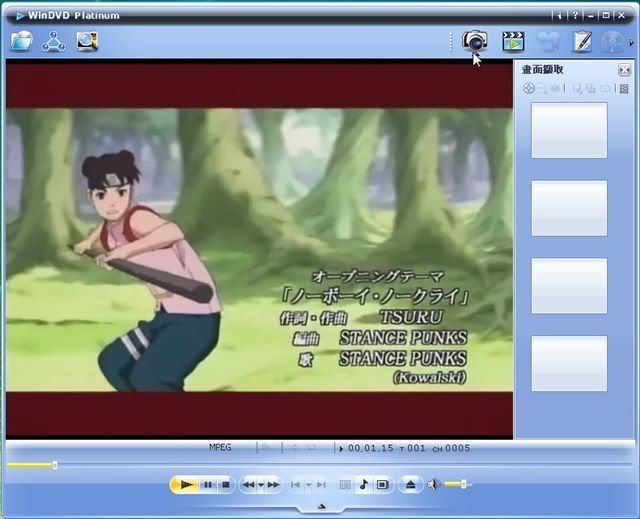Mute audio with the speaker icon
Image resolution: width=640 pixels, height=519 pixels.
pyautogui.click(x=433, y=484)
